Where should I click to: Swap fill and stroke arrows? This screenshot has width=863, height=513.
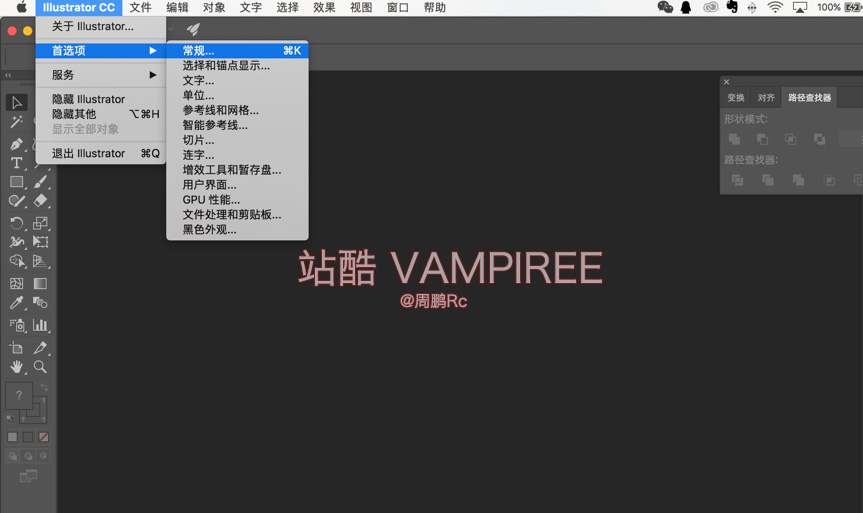point(43,388)
